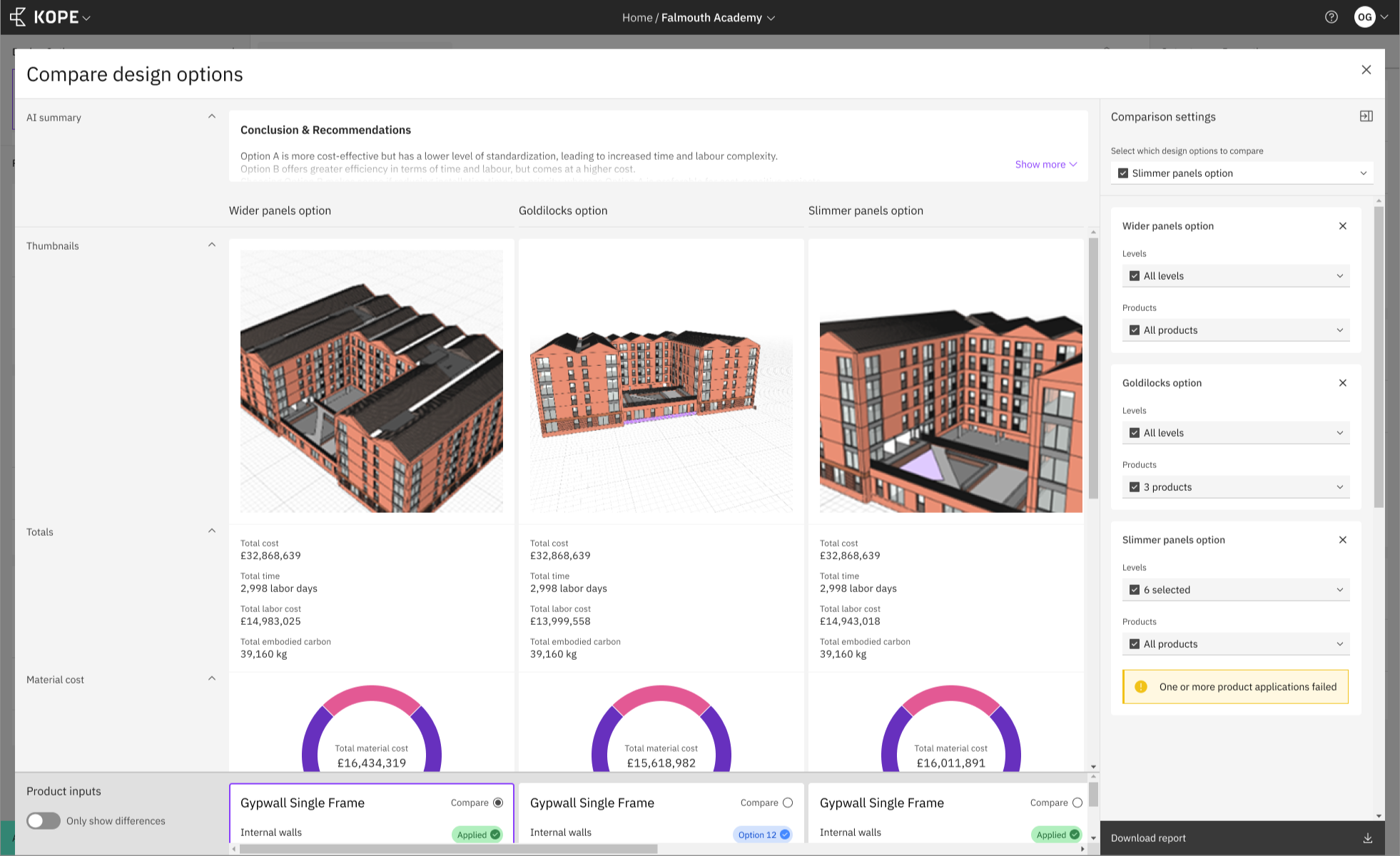Click the Download report icon

pos(1367,838)
